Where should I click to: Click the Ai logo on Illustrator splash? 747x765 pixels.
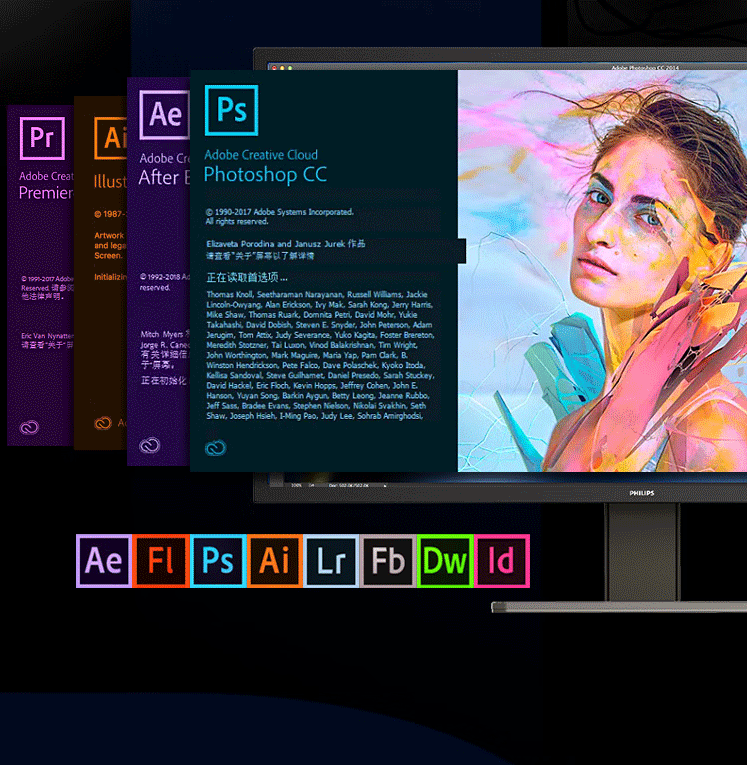111,138
